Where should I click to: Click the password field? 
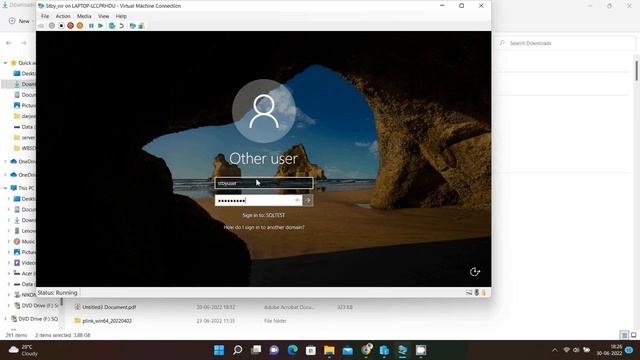[258, 200]
